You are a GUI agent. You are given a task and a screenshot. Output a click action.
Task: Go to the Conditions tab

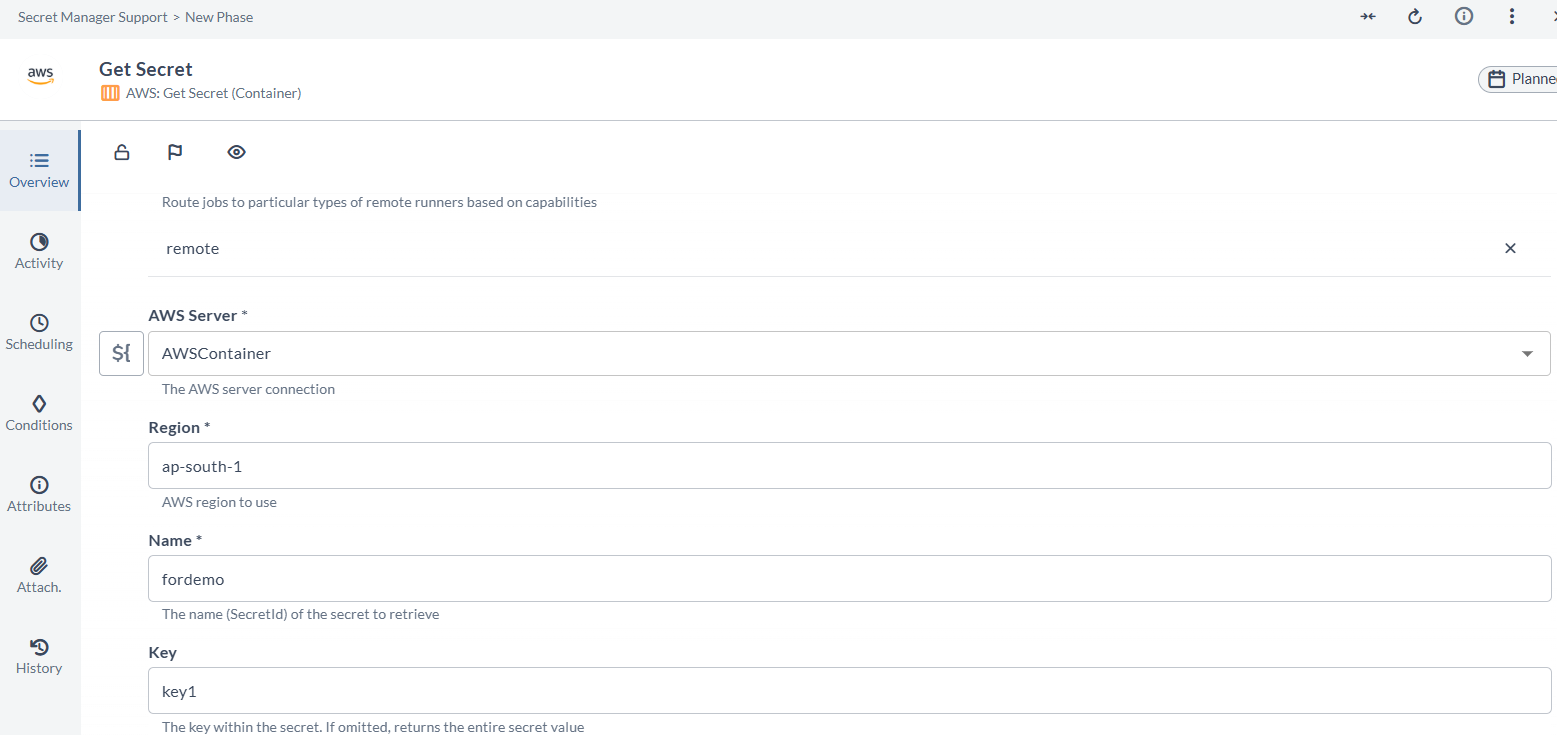(x=39, y=413)
